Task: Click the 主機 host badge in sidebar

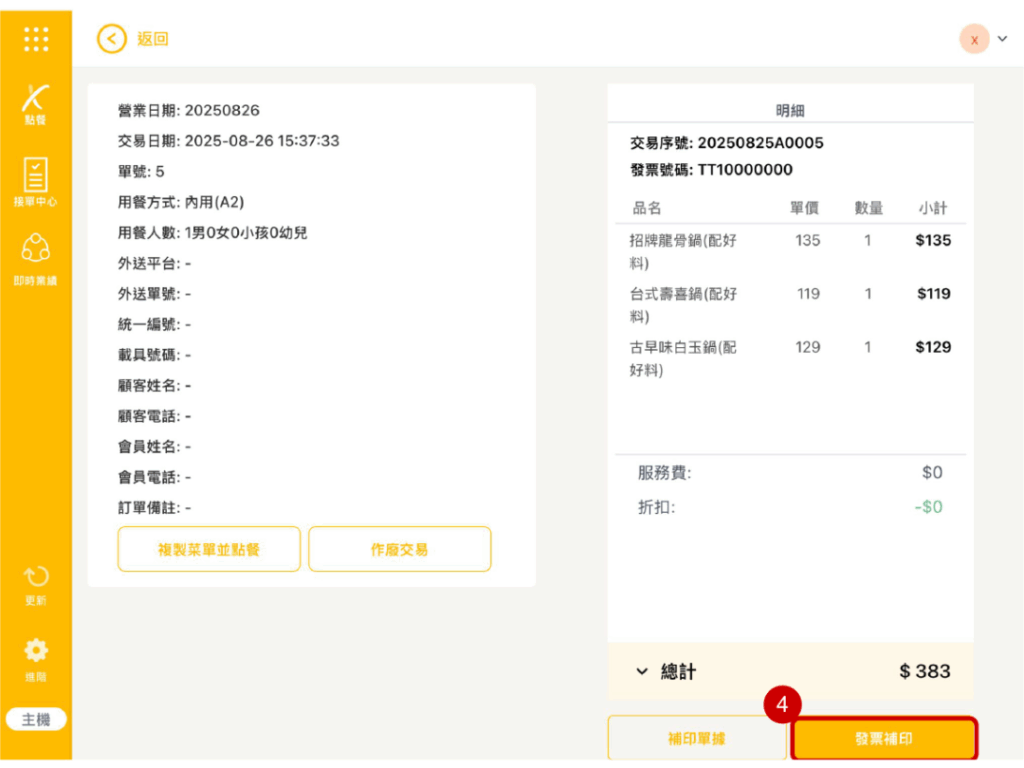Action: [36, 719]
